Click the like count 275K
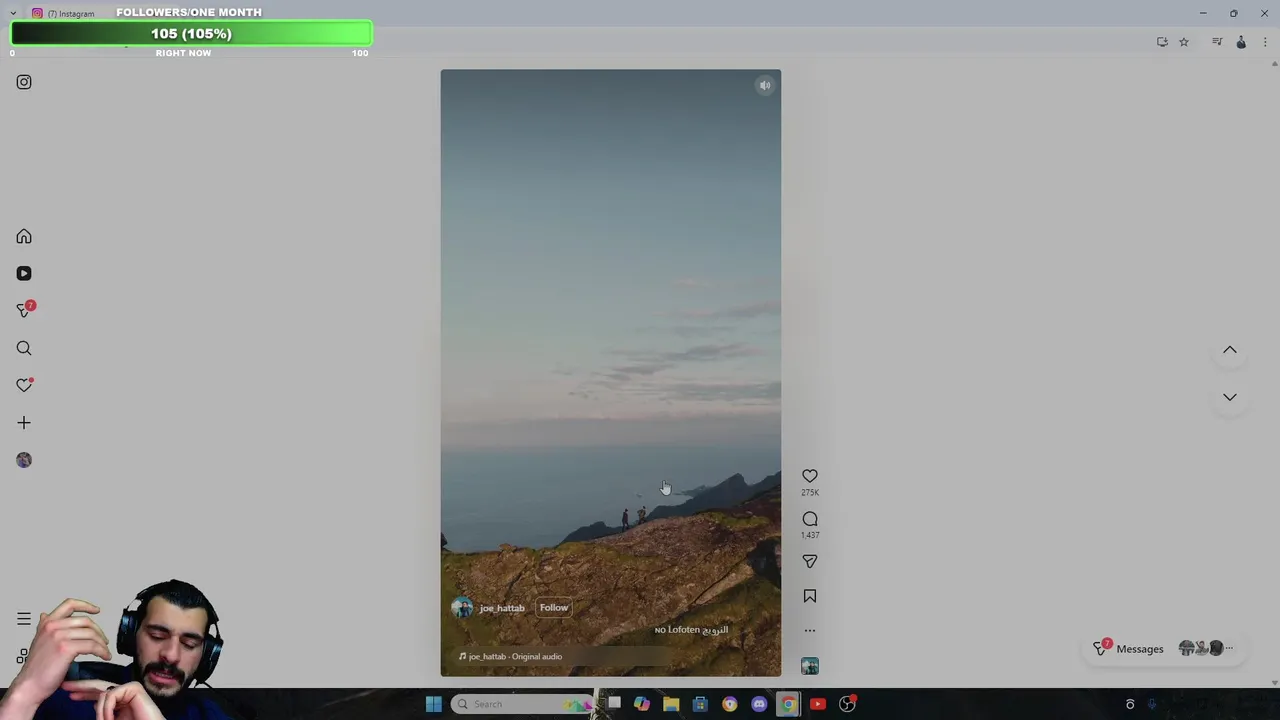The height and width of the screenshot is (720, 1280). pos(810,493)
